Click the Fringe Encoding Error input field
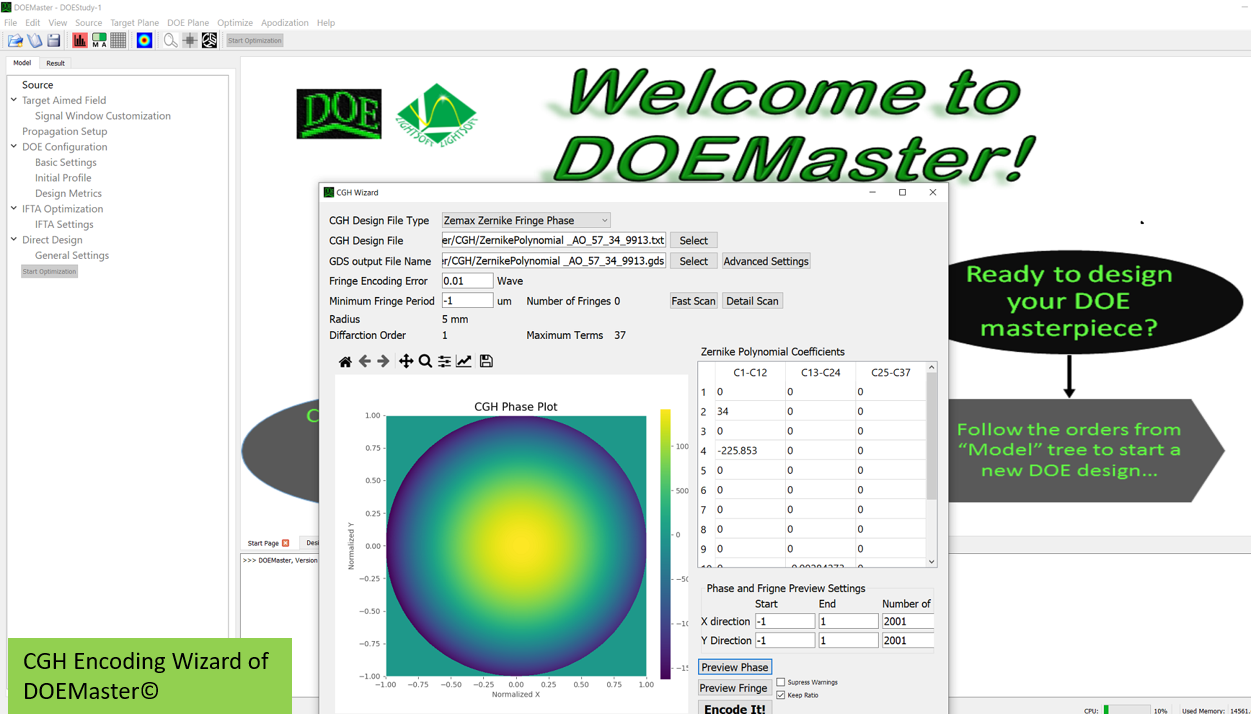Image resolution: width=1251 pixels, height=721 pixels. tap(467, 281)
